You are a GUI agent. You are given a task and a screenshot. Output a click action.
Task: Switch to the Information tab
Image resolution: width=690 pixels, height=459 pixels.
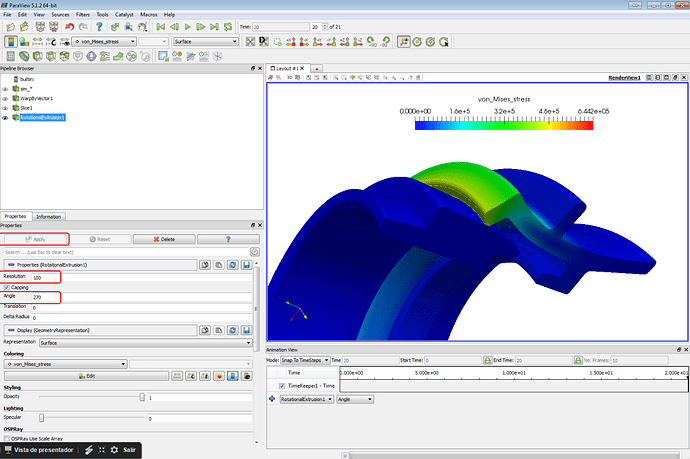click(48, 216)
